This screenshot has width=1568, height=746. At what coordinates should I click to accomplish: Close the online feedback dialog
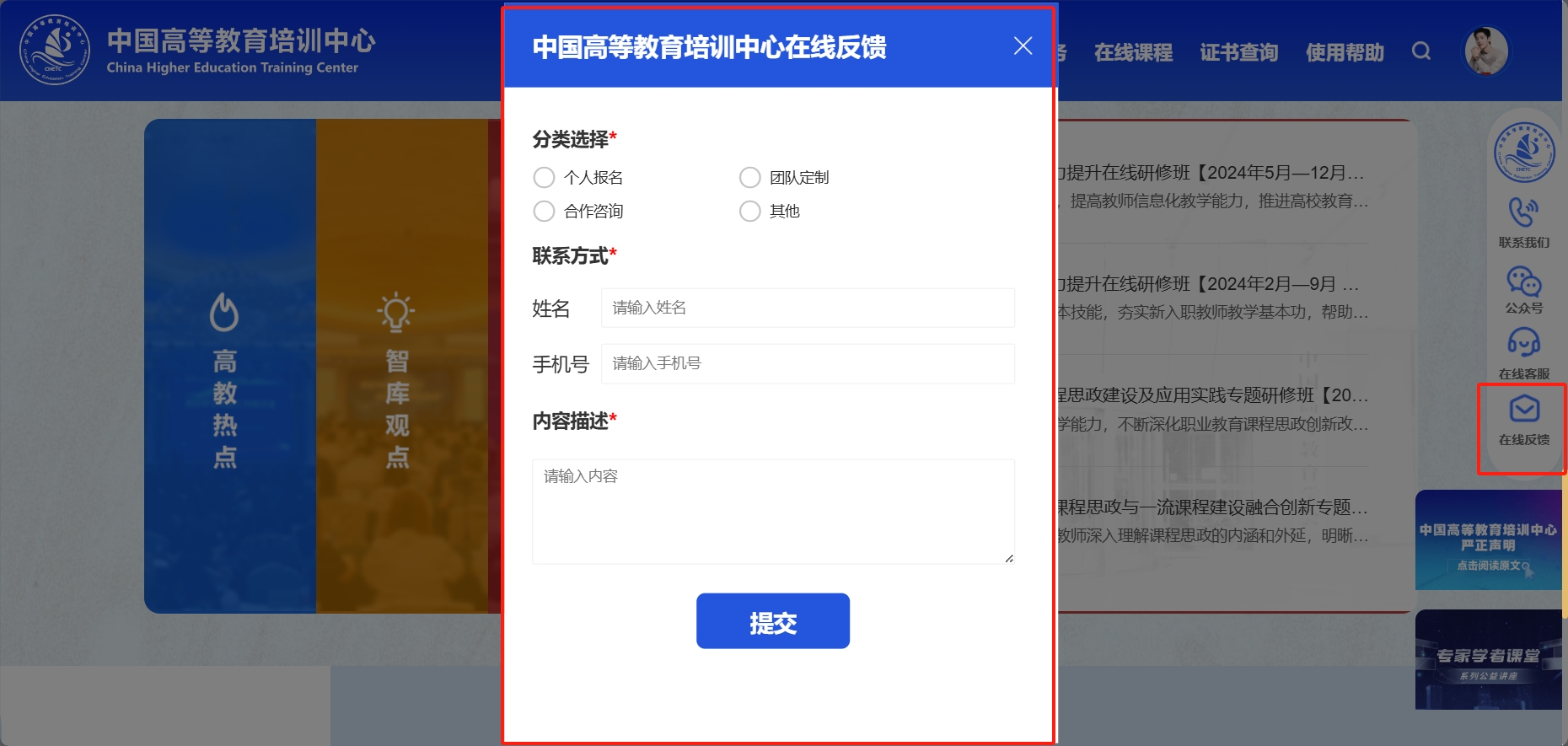coord(1023,46)
